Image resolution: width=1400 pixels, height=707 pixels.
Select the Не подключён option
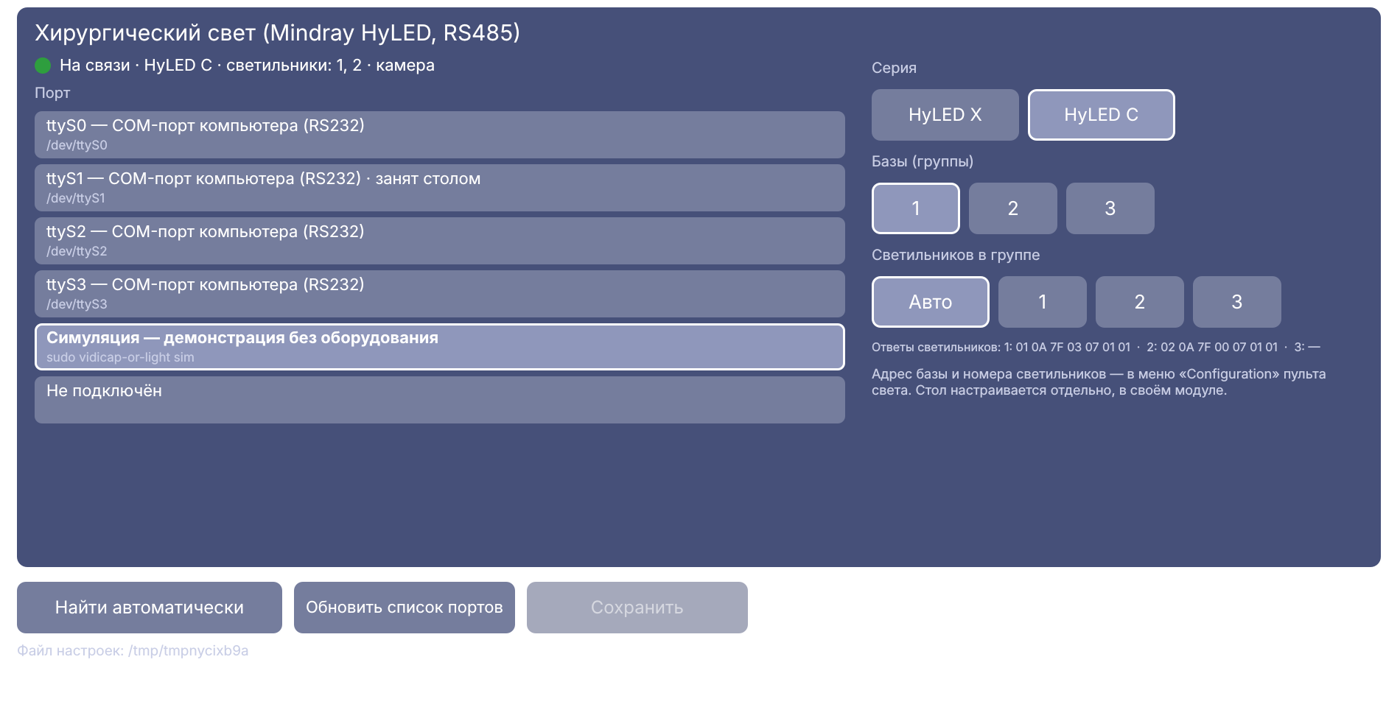[x=440, y=399]
